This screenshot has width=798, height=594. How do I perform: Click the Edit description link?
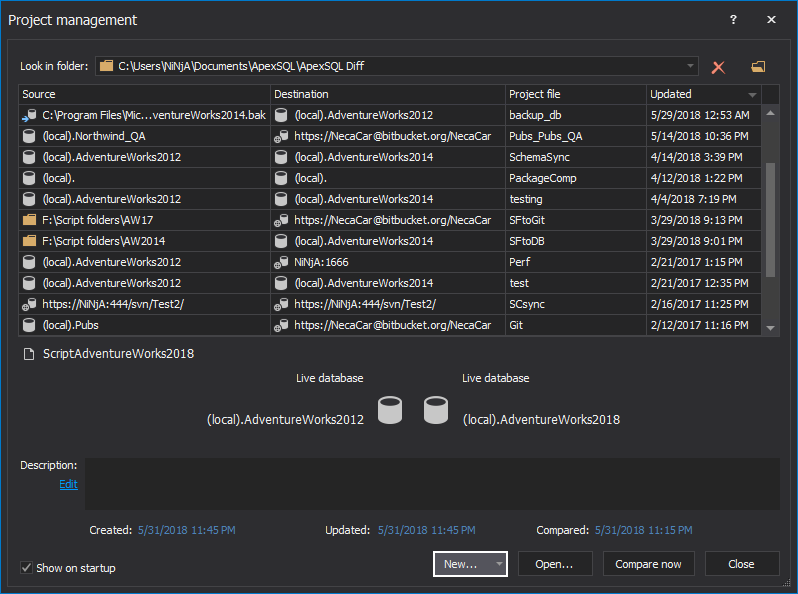click(x=68, y=484)
